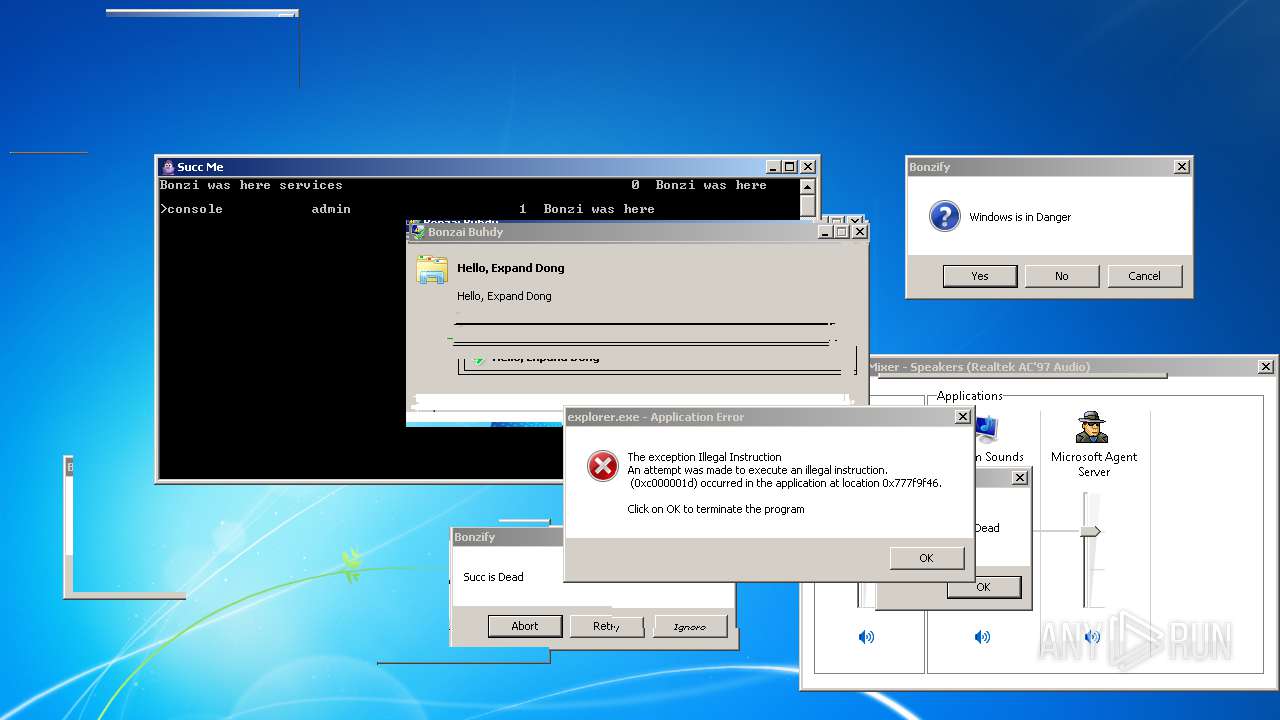
Task: Click the blue question mark icon in Bonzify dialog
Action: (x=945, y=216)
